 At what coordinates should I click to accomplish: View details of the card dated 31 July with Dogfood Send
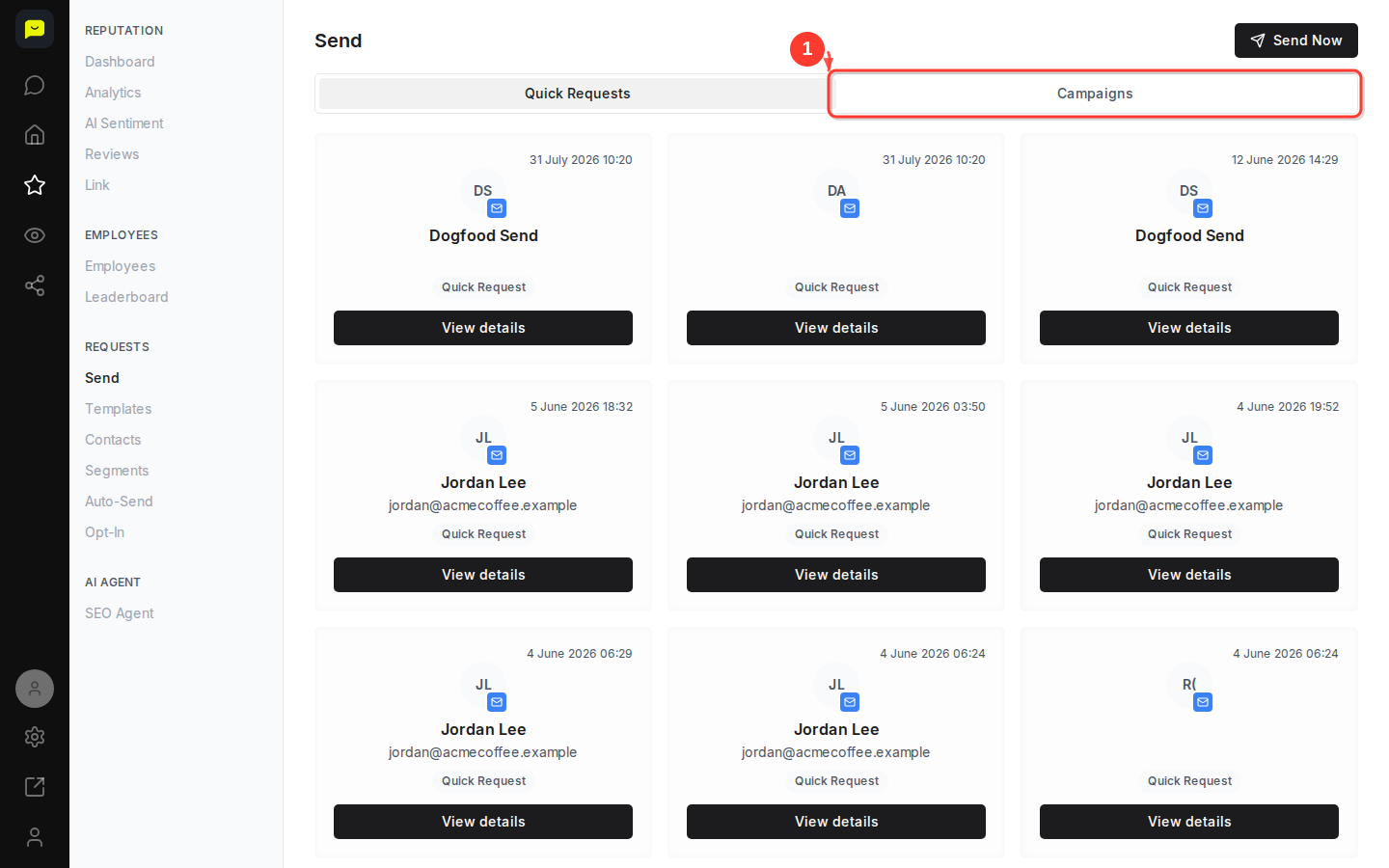(483, 328)
